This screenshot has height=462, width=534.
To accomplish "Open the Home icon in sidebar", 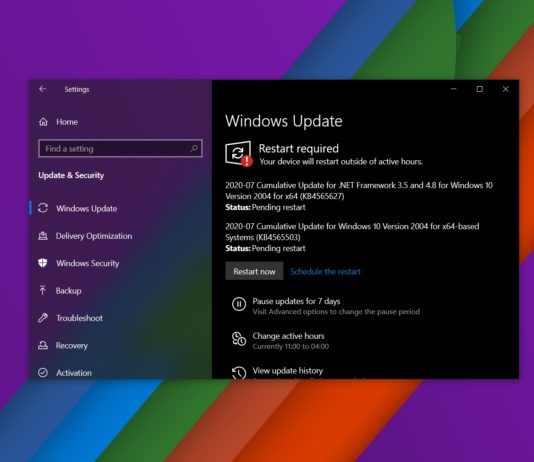I will [43, 122].
